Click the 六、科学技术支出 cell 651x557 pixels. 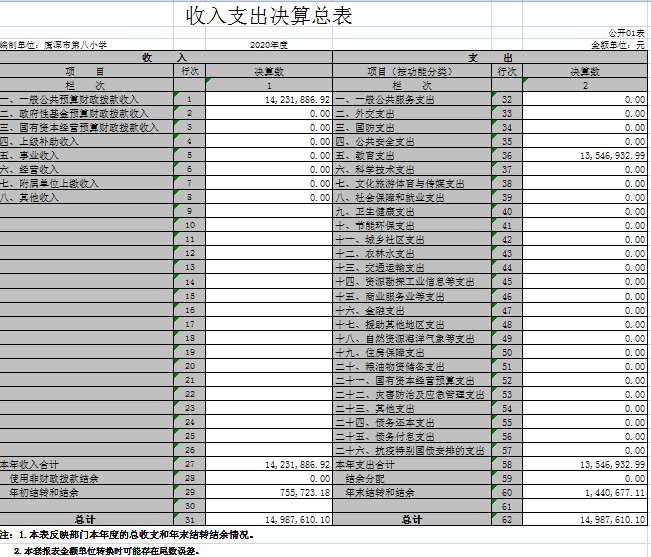[412, 169]
